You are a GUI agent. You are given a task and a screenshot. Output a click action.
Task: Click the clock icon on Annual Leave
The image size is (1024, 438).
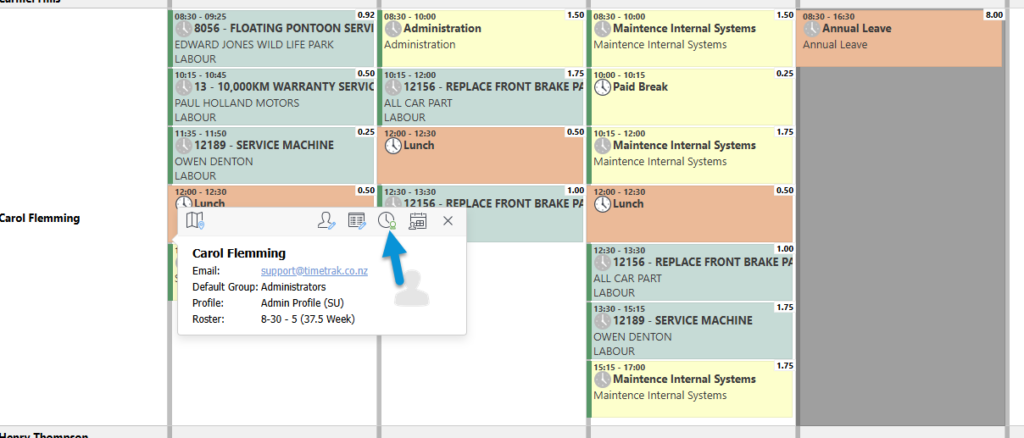tap(811, 29)
